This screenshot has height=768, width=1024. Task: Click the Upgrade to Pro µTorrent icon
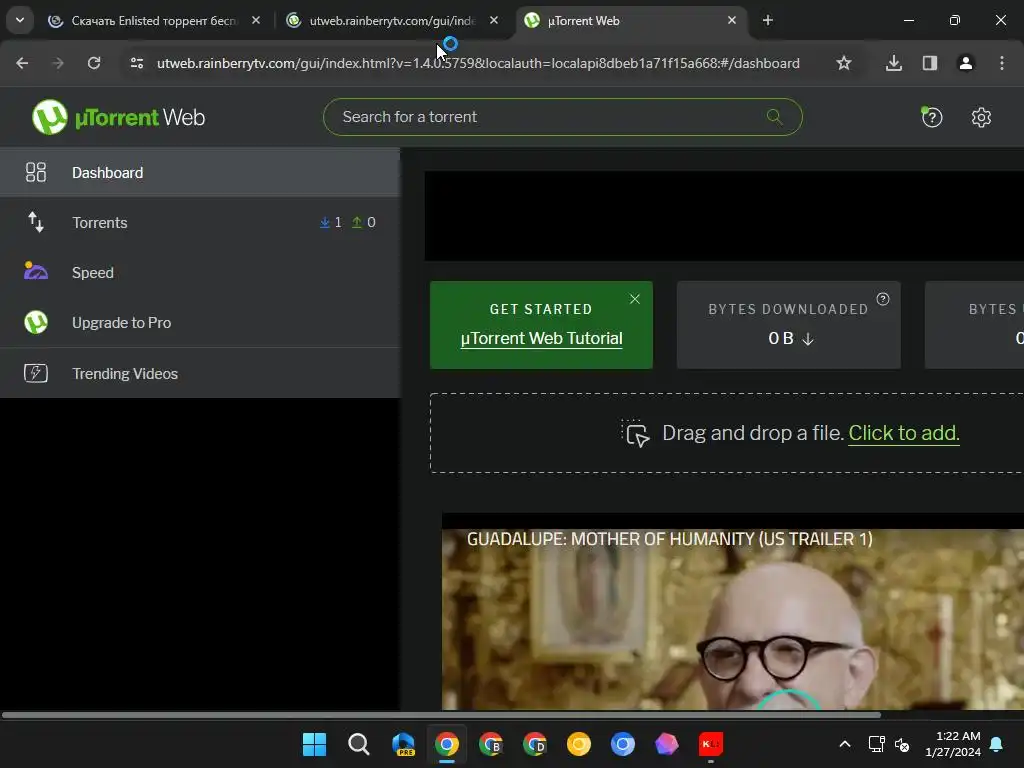point(36,322)
